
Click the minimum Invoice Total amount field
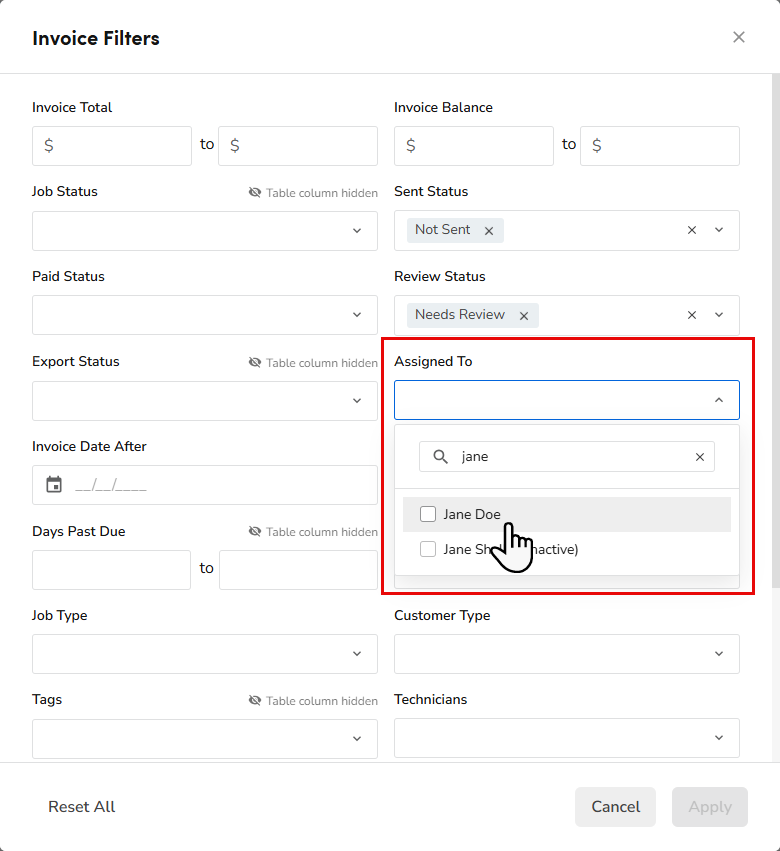111,145
